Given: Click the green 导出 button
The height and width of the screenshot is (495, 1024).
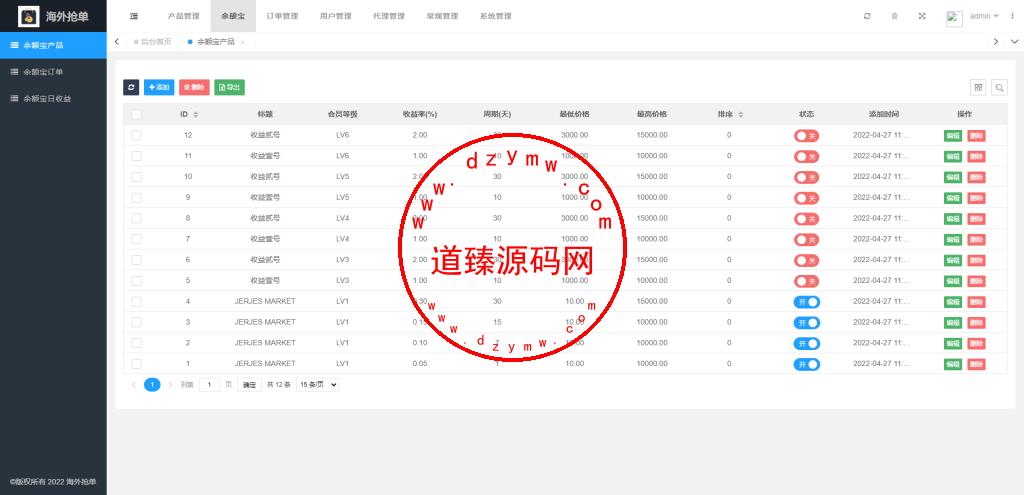Looking at the screenshot, I should 229,87.
